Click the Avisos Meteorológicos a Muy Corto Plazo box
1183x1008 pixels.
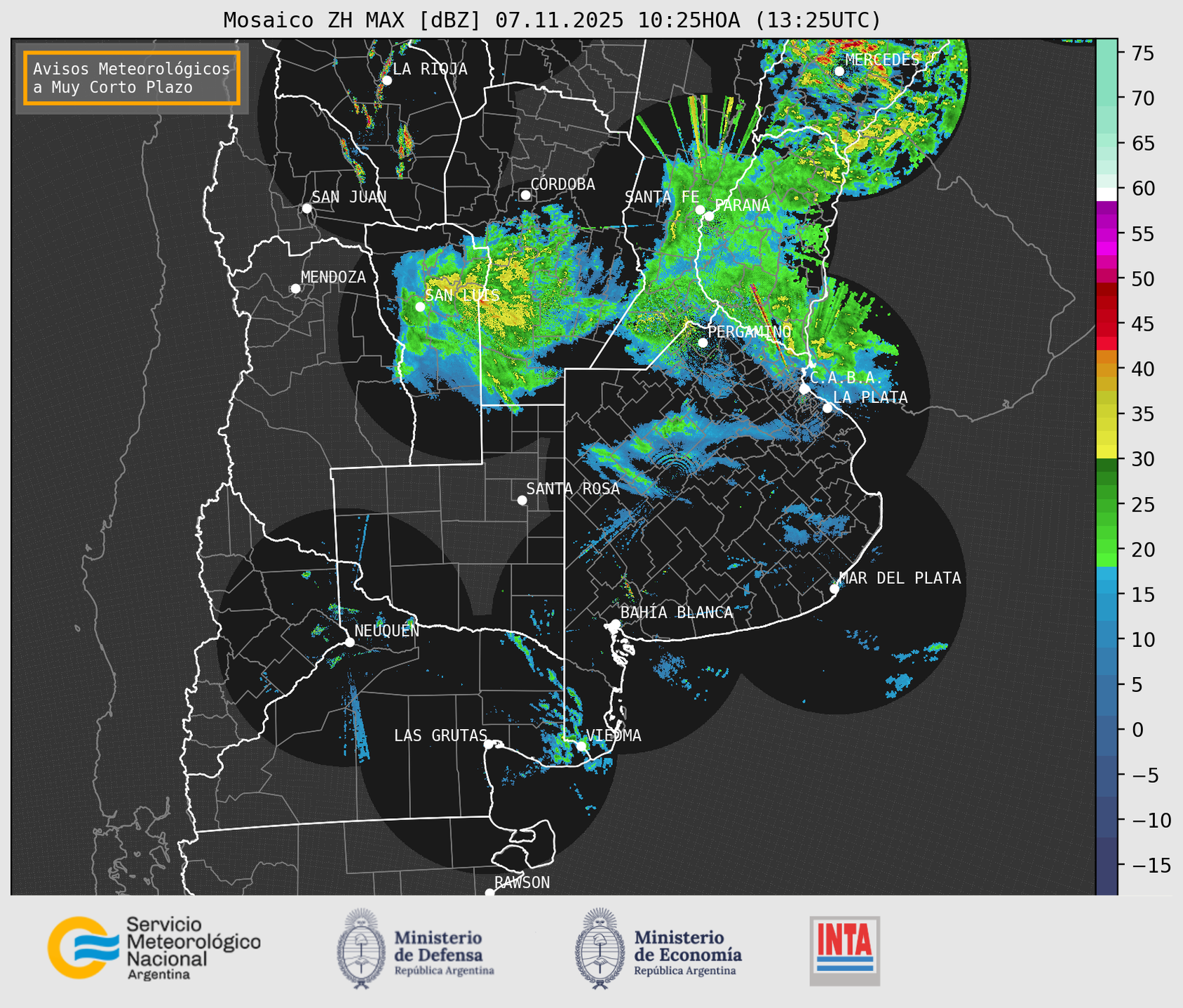pyautogui.click(x=132, y=78)
